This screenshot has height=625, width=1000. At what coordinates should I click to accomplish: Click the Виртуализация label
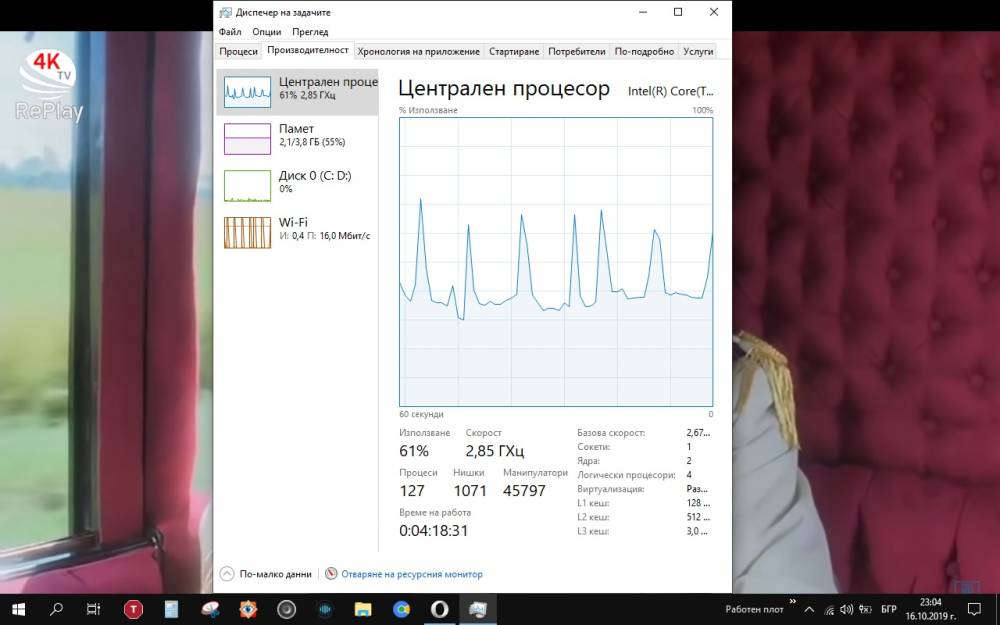click(610, 489)
